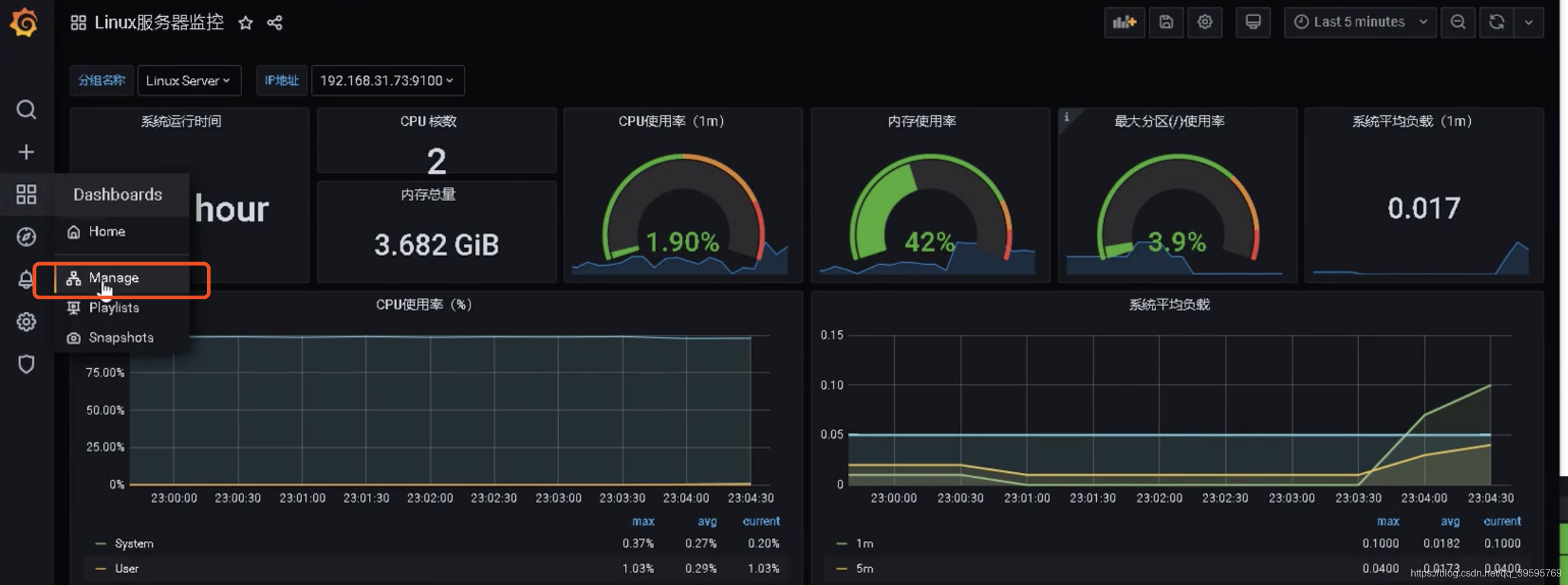Screen dimensions: 1568x585
Task: Click the Create plus icon in sidebar
Action: pyautogui.click(x=26, y=152)
